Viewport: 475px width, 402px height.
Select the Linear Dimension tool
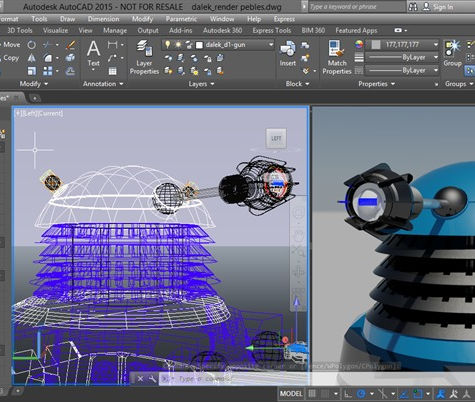[x=113, y=44]
